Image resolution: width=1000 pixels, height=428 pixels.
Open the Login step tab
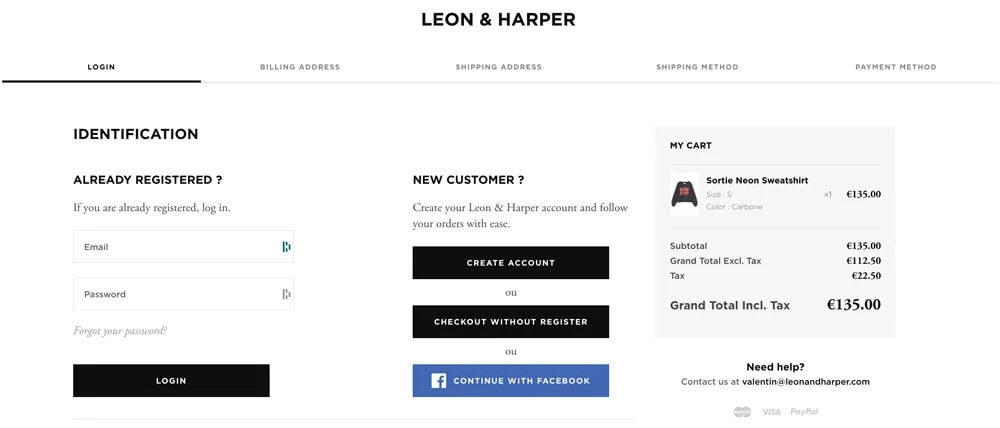point(101,67)
